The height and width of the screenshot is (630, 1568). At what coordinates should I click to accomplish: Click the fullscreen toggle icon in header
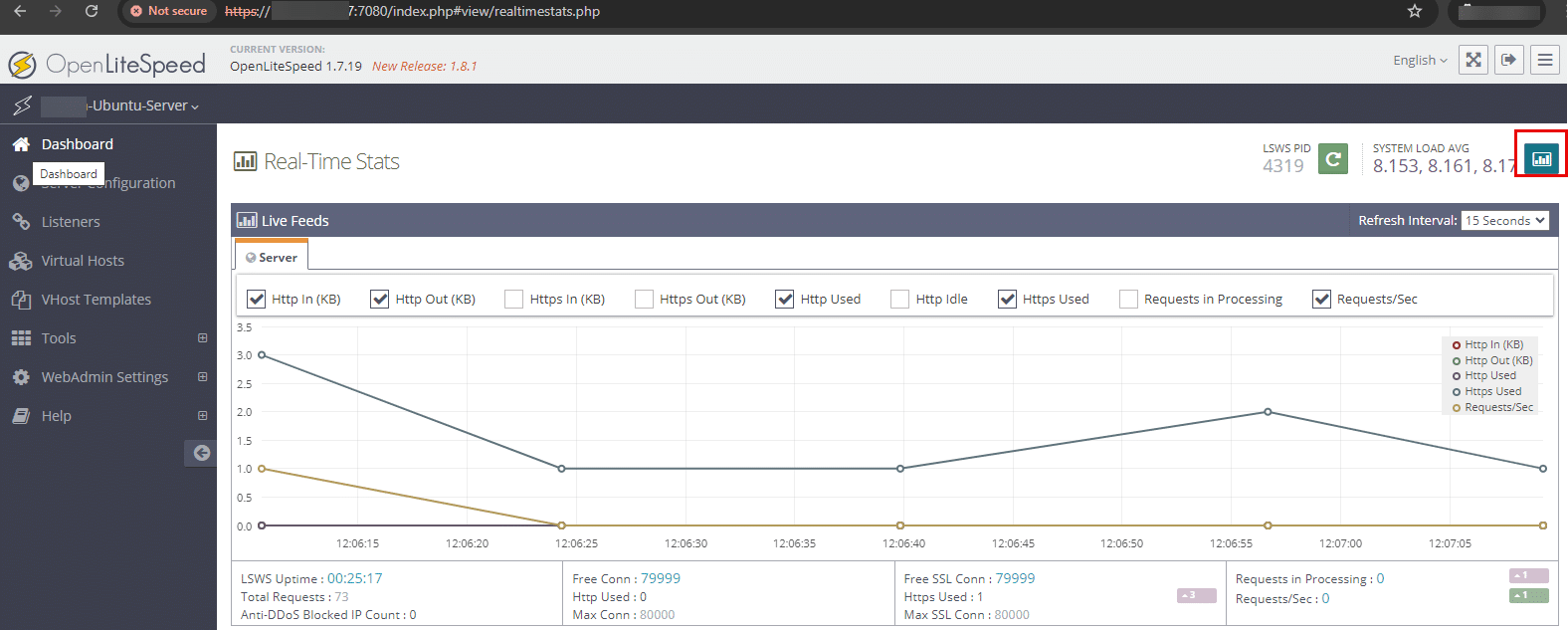[x=1473, y=60]
